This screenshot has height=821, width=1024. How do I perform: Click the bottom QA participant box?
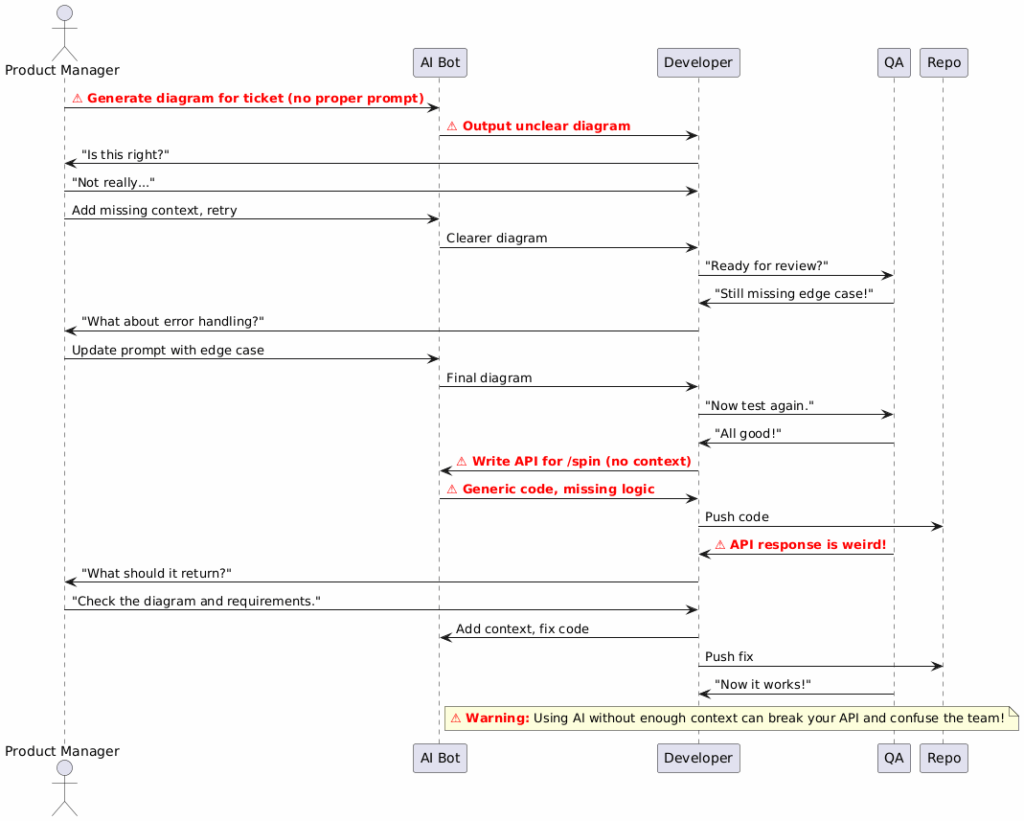[894, 758]
